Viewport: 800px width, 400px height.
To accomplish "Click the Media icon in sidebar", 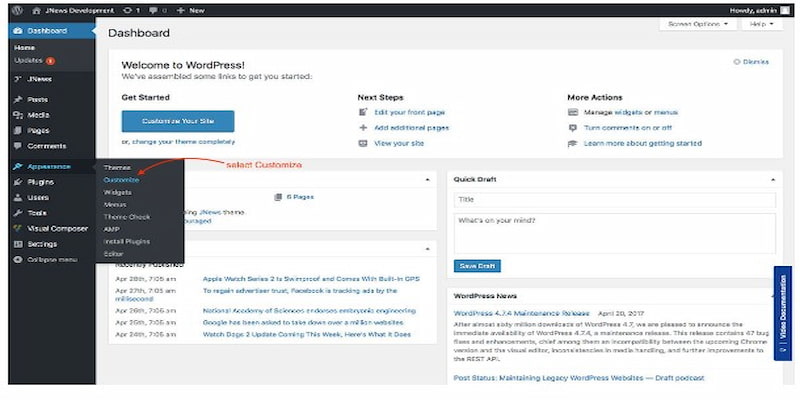I will tap(18, 115).
